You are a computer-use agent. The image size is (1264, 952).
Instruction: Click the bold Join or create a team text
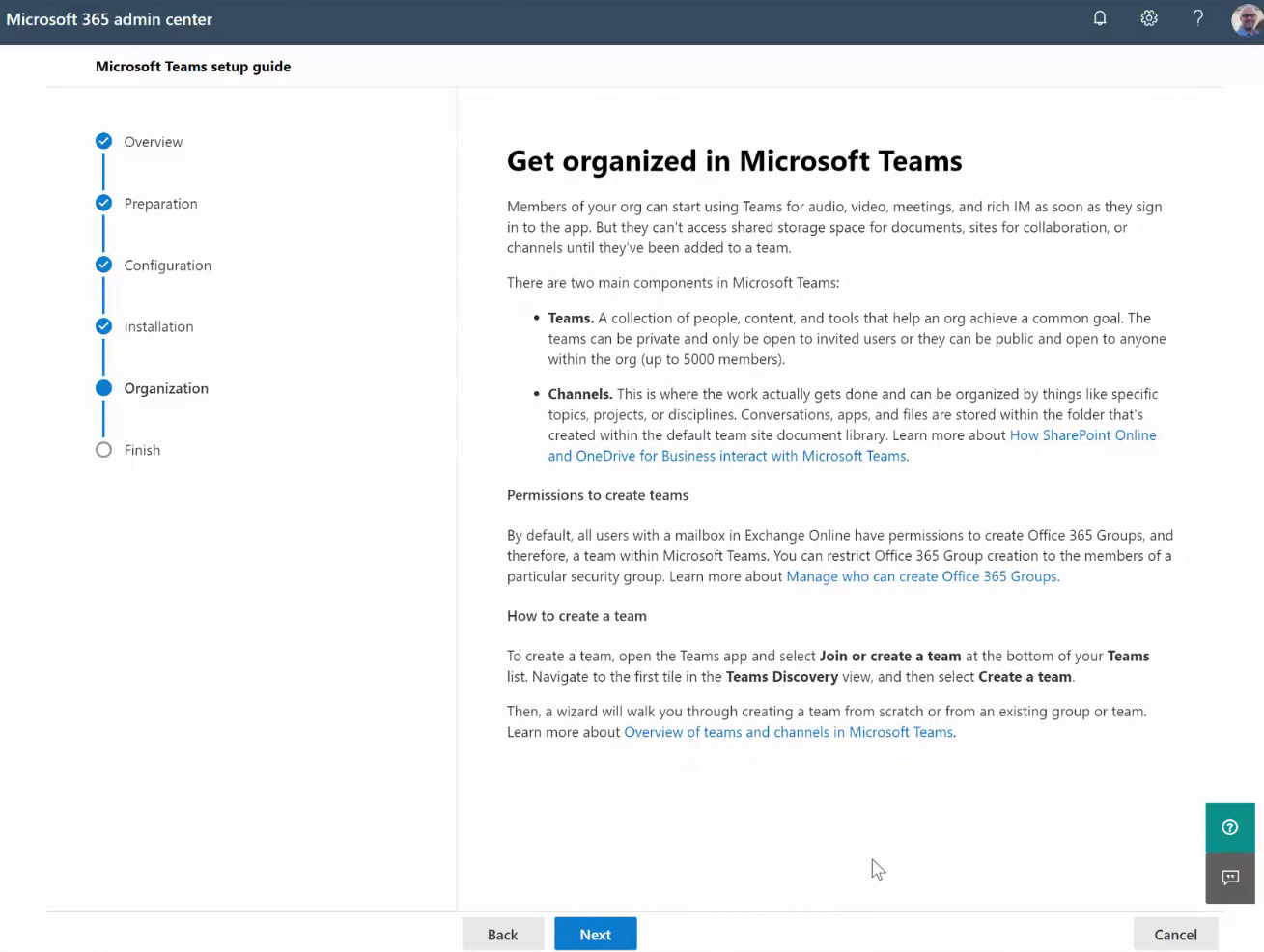pos(890,656)
